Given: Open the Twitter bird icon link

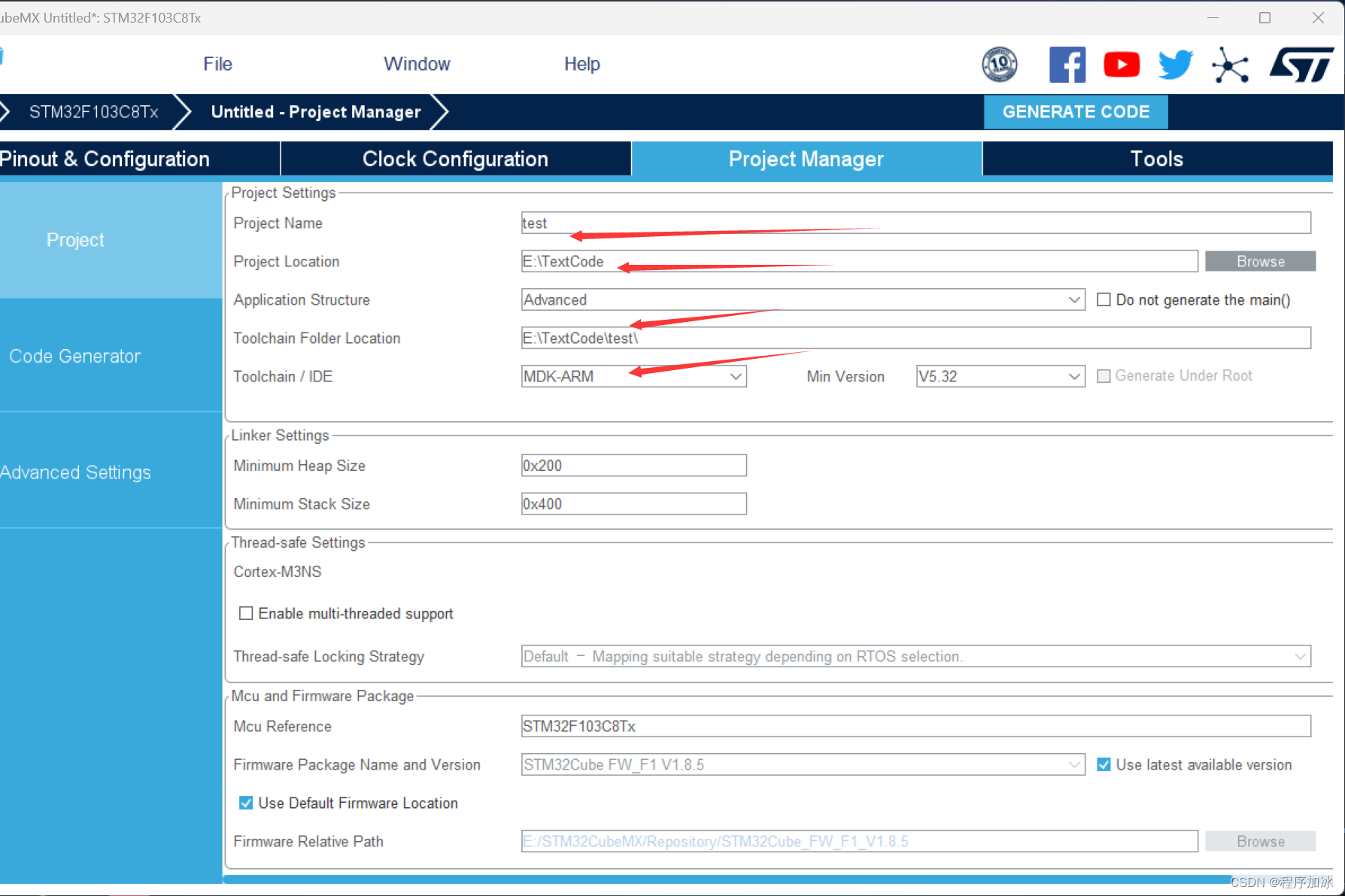Looking at the screenshot, I should (1175, 65).
